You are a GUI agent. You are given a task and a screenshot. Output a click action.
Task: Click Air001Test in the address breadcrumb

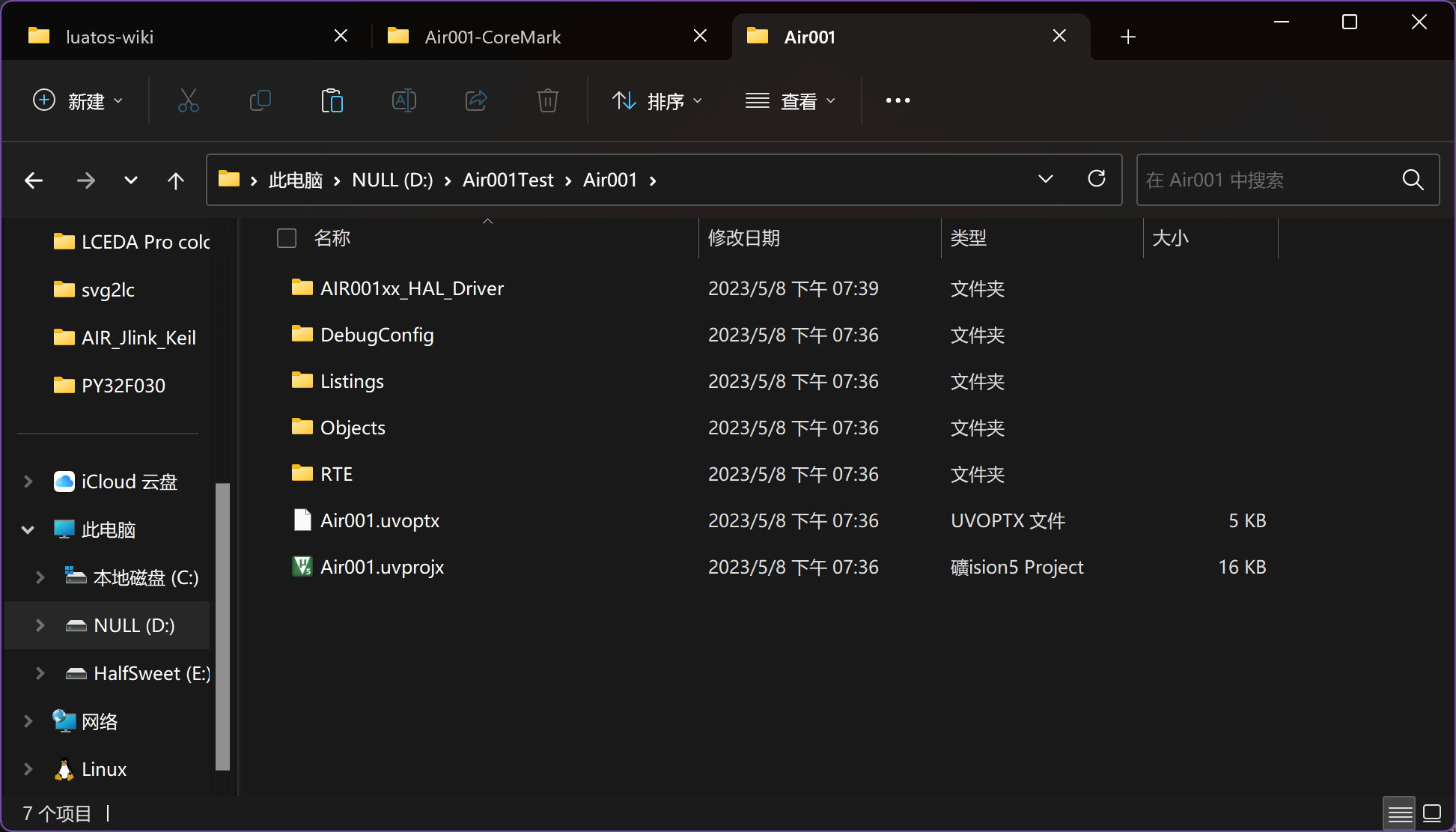pyautogui.click(x=508, y=180)
